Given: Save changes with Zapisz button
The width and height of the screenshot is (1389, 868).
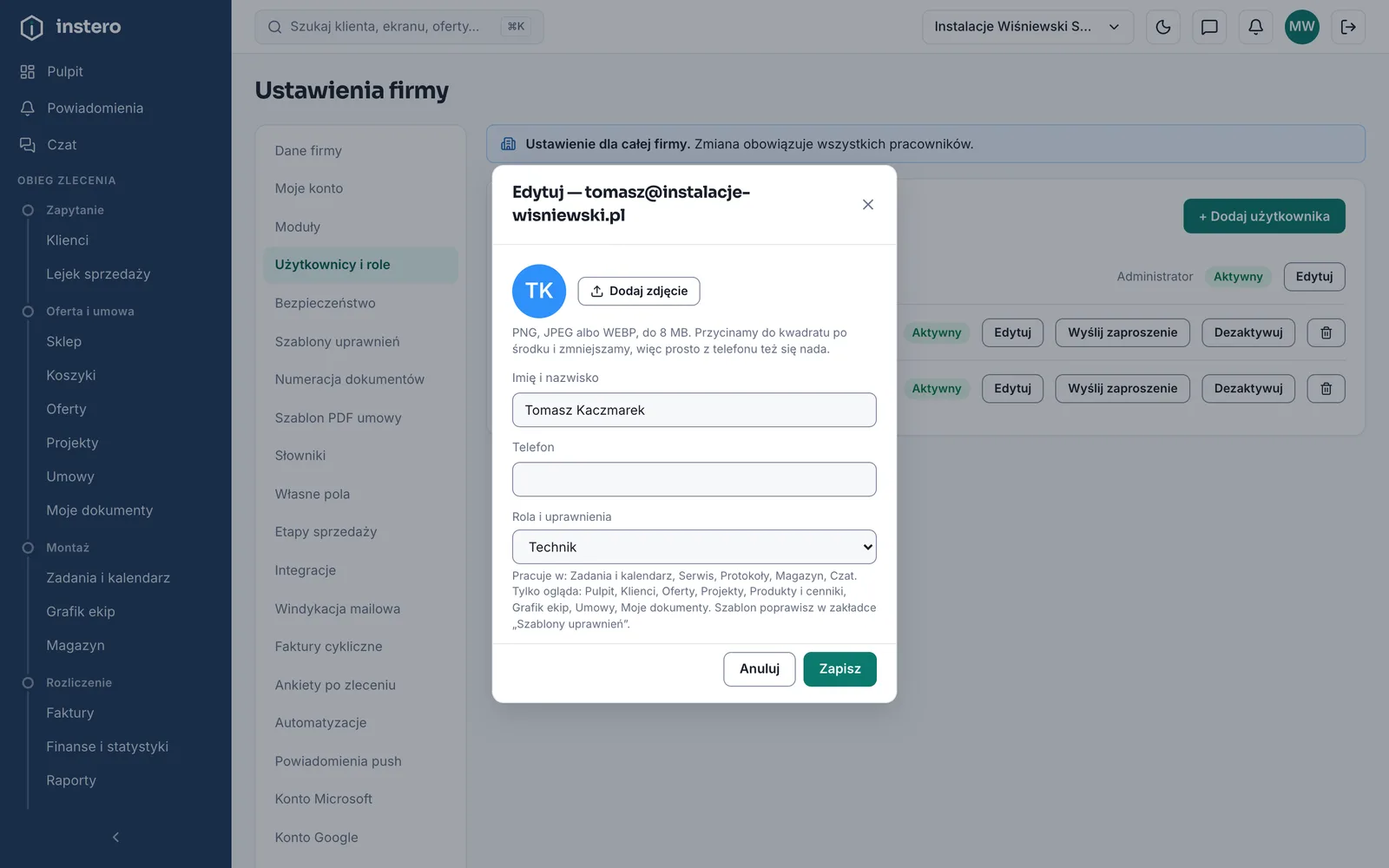Looking at the screenshot, I should pos(839,669).
